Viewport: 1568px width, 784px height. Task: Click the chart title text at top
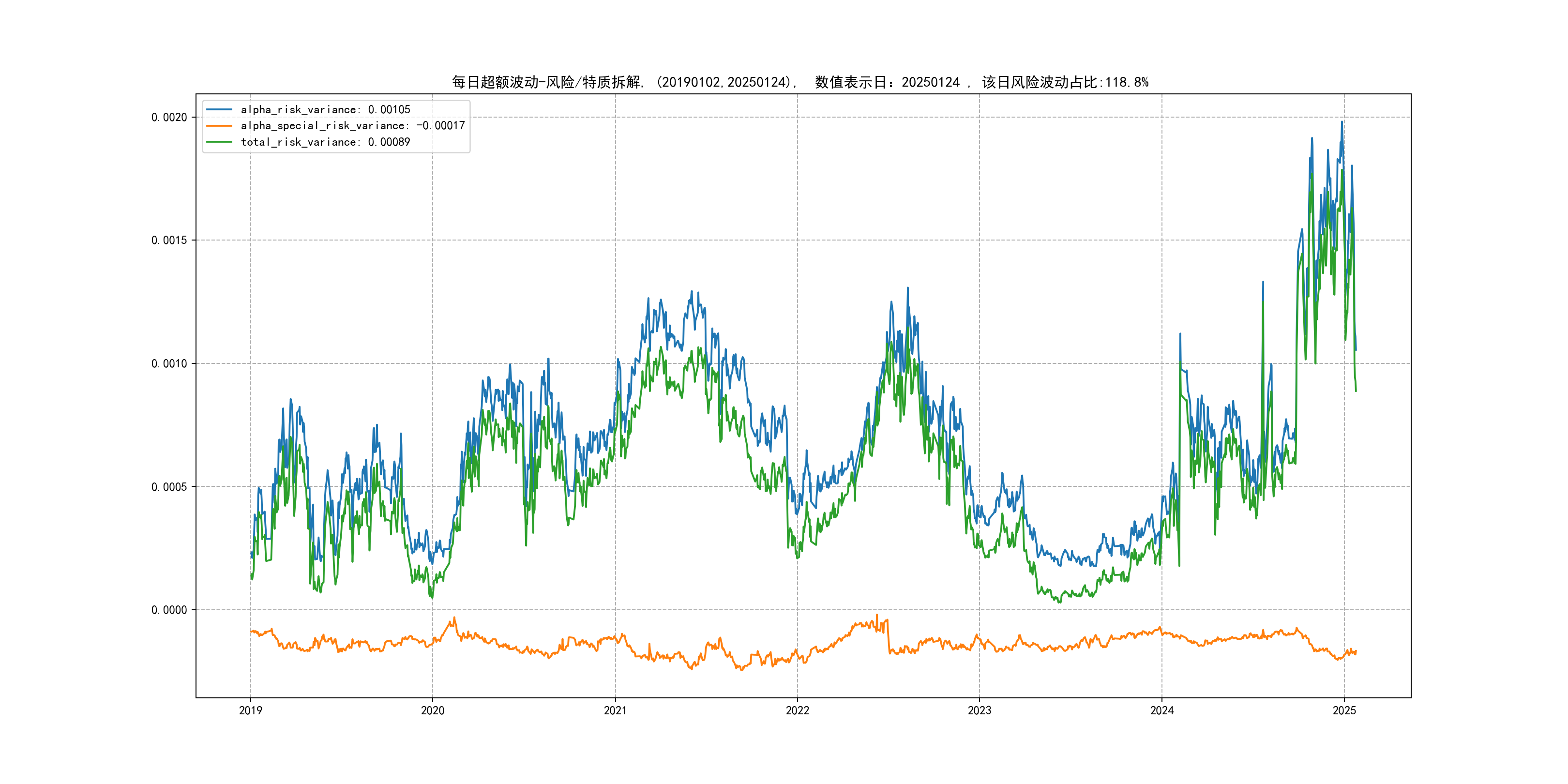click(x=799, y=82)
